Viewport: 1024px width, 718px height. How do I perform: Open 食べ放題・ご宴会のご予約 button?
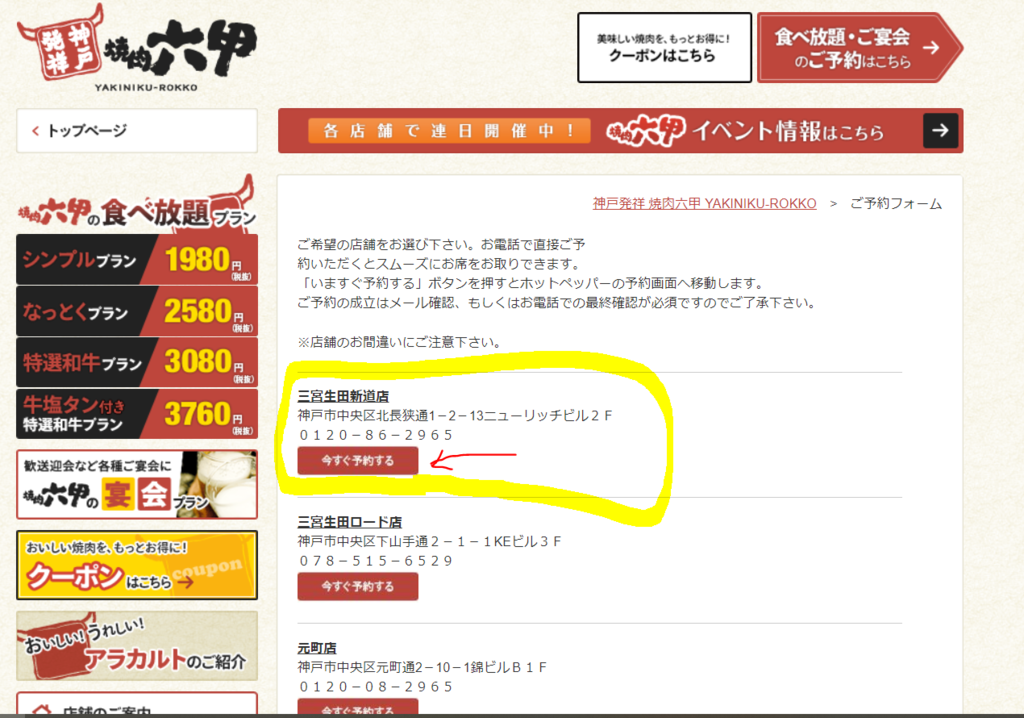coord(859,48)
